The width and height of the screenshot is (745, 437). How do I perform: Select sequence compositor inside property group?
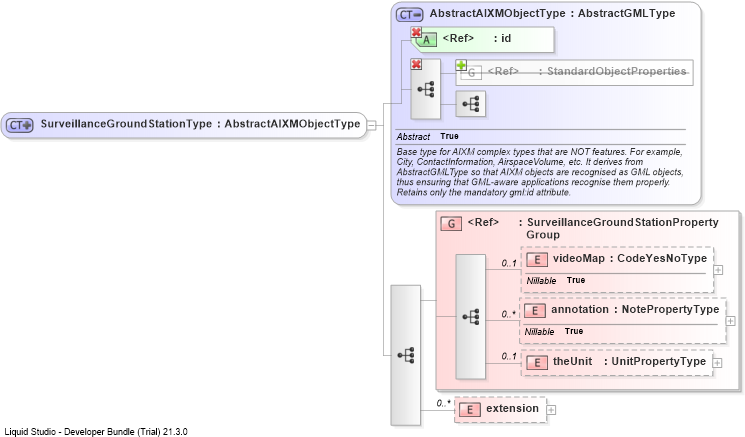[471, 316]
